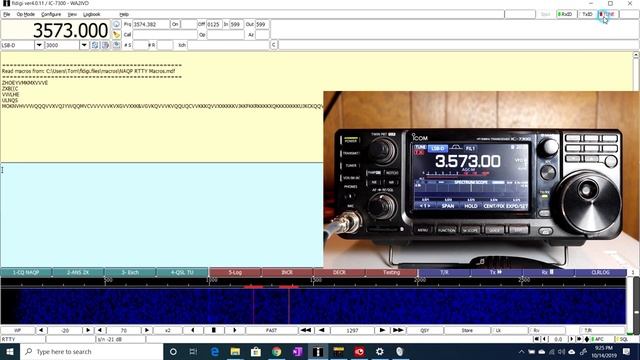Click the double-right fast cursor increment icon
The height and width of the screenshot is (360, 640).
(x=398, y=330)
